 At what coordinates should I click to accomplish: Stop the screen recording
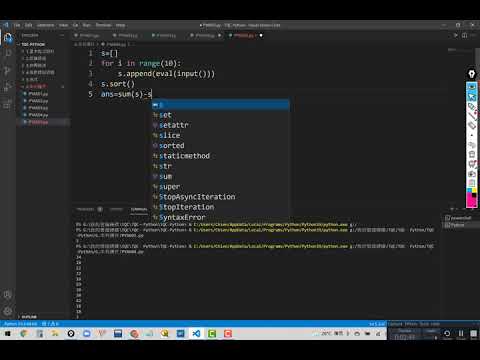click(x=473, y=333)
